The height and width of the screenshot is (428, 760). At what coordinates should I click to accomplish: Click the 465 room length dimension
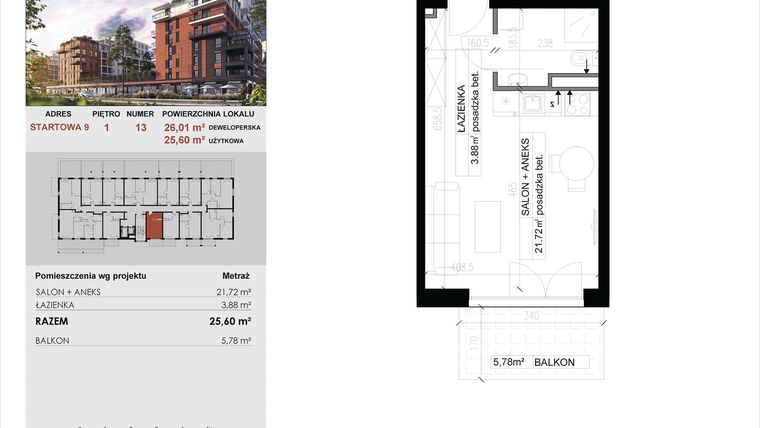[512, 190]
